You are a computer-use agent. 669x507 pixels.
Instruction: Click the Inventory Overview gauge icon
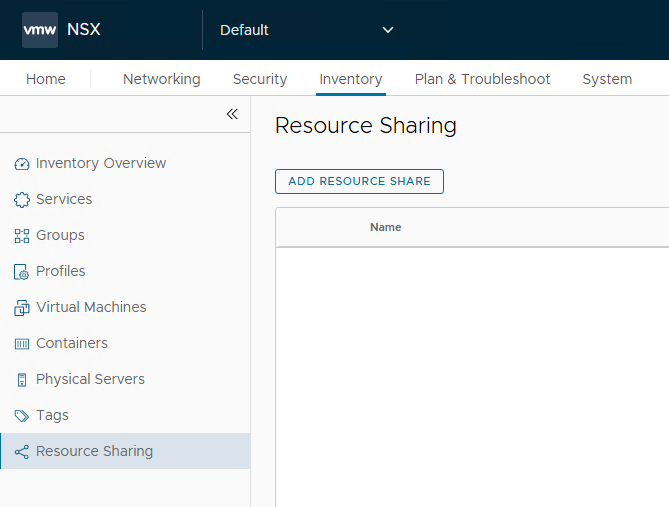tap(22, 164)
